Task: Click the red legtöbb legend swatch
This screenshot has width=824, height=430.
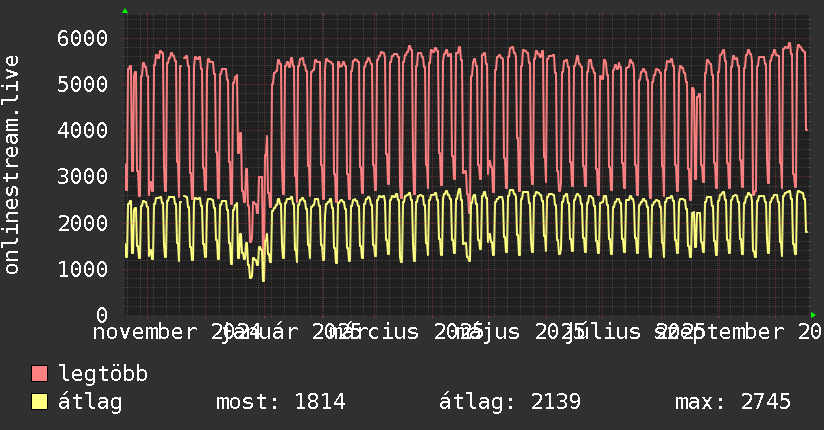Action: point(39,373)
